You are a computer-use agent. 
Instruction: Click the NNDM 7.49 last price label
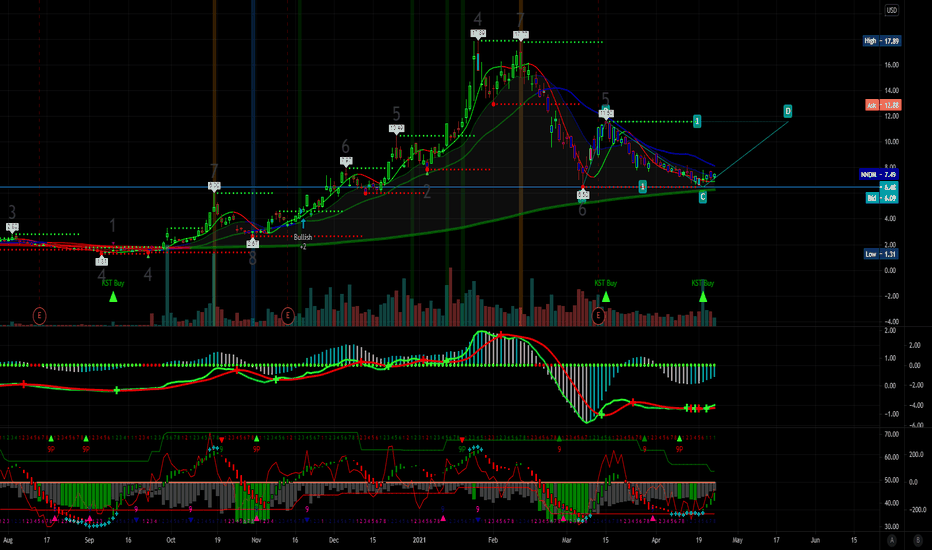click(879, 174)
